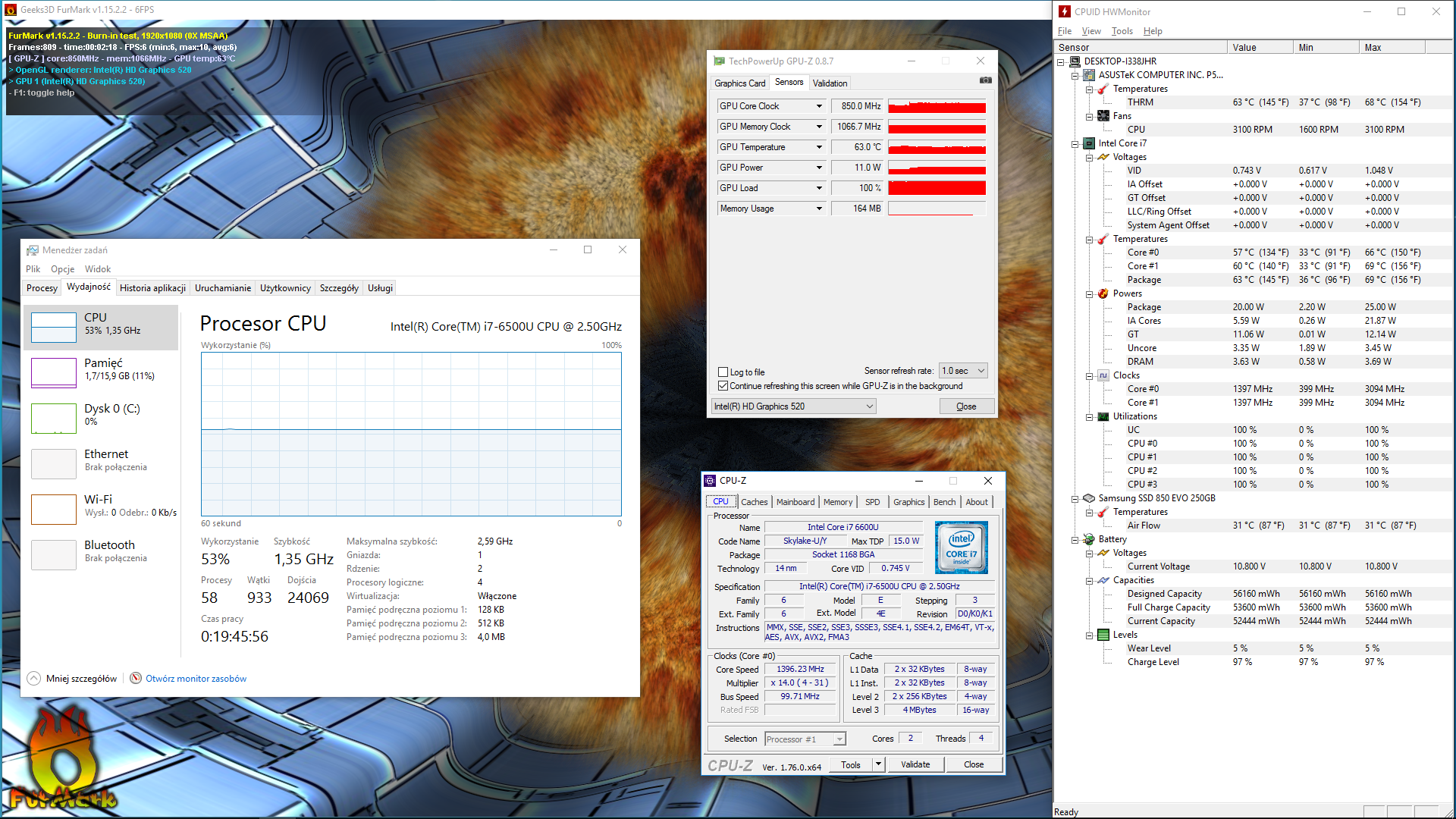Collapse the Utilizations tree node
This screenshot has width=1456, height=819.
1090,417
